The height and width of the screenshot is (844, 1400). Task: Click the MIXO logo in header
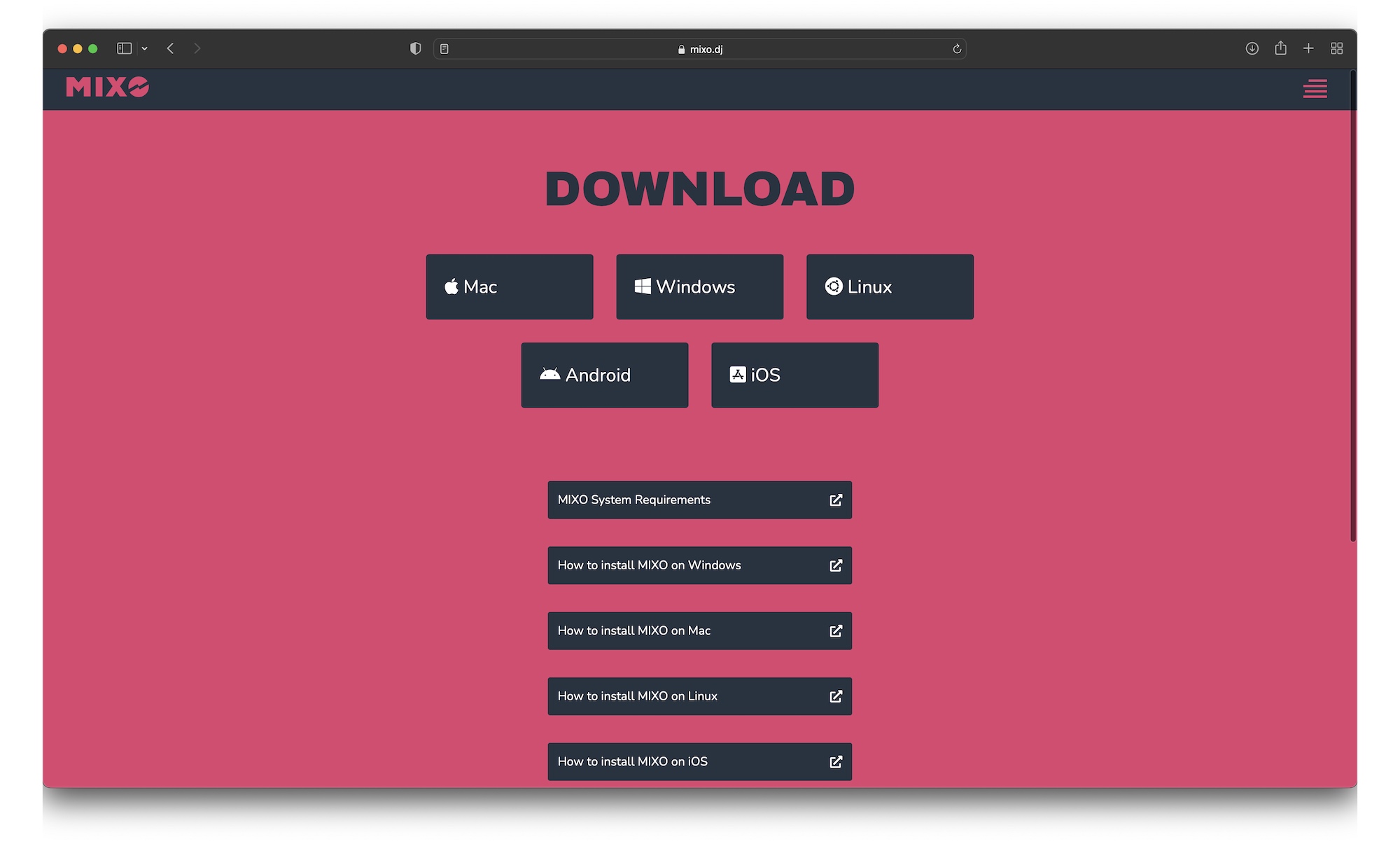point(107,87)
